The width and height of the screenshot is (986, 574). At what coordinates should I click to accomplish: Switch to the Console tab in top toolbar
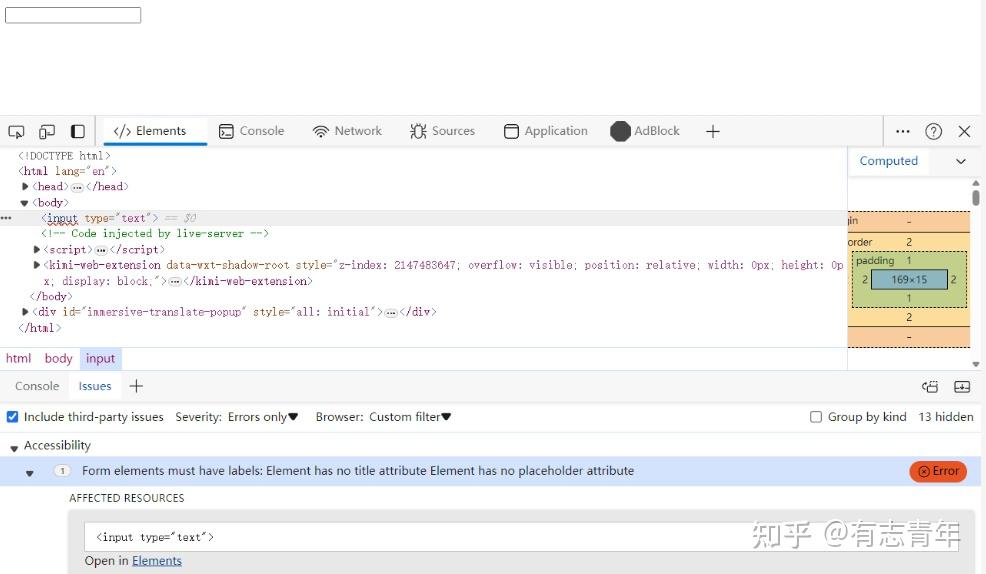coord(252,131)
